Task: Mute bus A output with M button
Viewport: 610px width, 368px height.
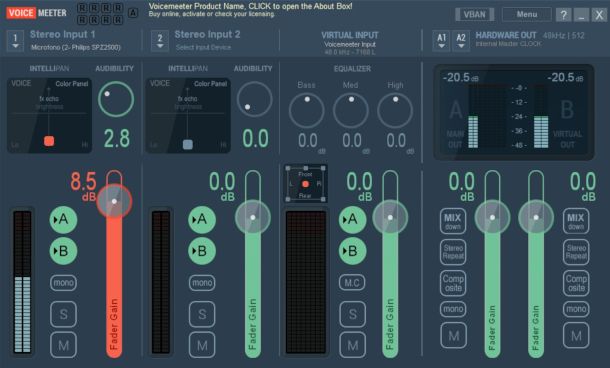Action: [x=453, y=335]
